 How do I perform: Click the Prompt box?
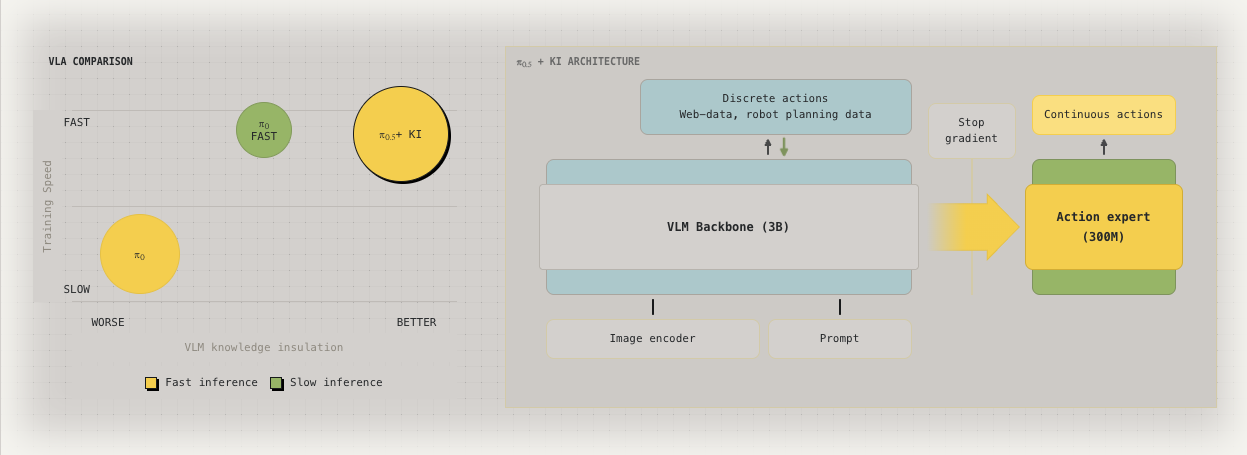coord(839,339)
